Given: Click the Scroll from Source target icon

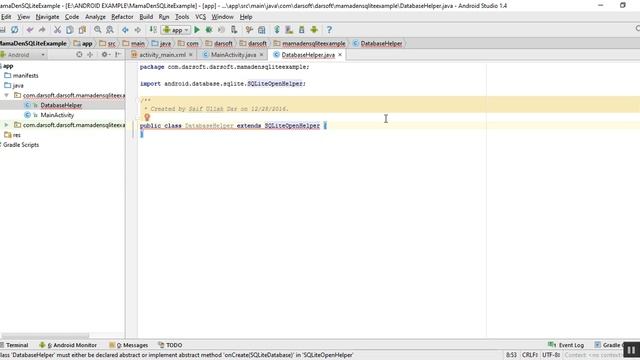Looking at the screenshot, I should pos(79,55).
